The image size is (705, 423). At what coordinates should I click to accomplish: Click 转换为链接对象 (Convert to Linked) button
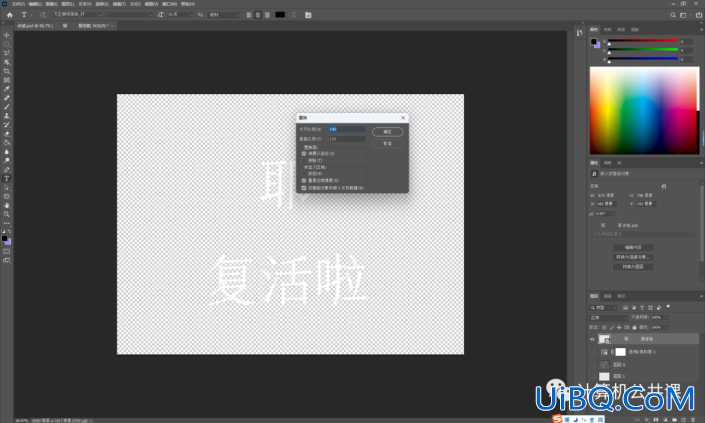click(x=633, y=257)
